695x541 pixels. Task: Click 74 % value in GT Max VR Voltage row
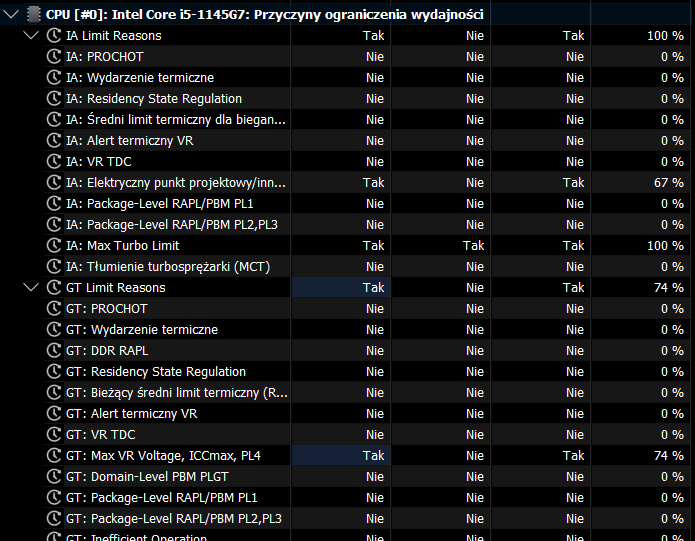coord(668,455)
